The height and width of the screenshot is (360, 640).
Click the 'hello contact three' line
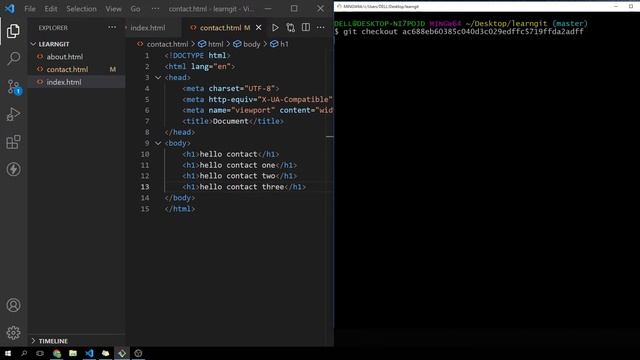pyautogui.click(x=244, y=187)
